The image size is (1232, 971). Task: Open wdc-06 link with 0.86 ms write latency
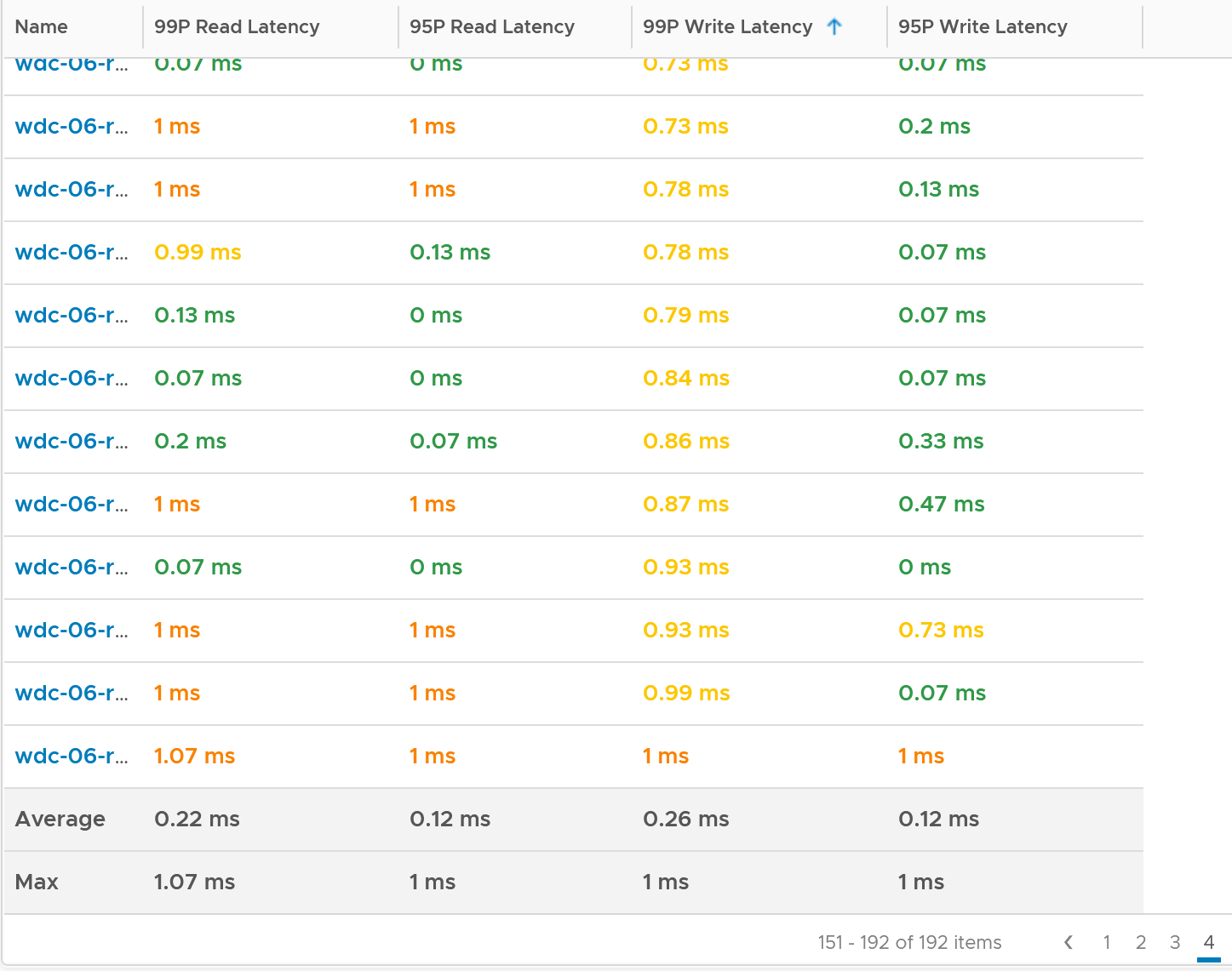point(72,441)
